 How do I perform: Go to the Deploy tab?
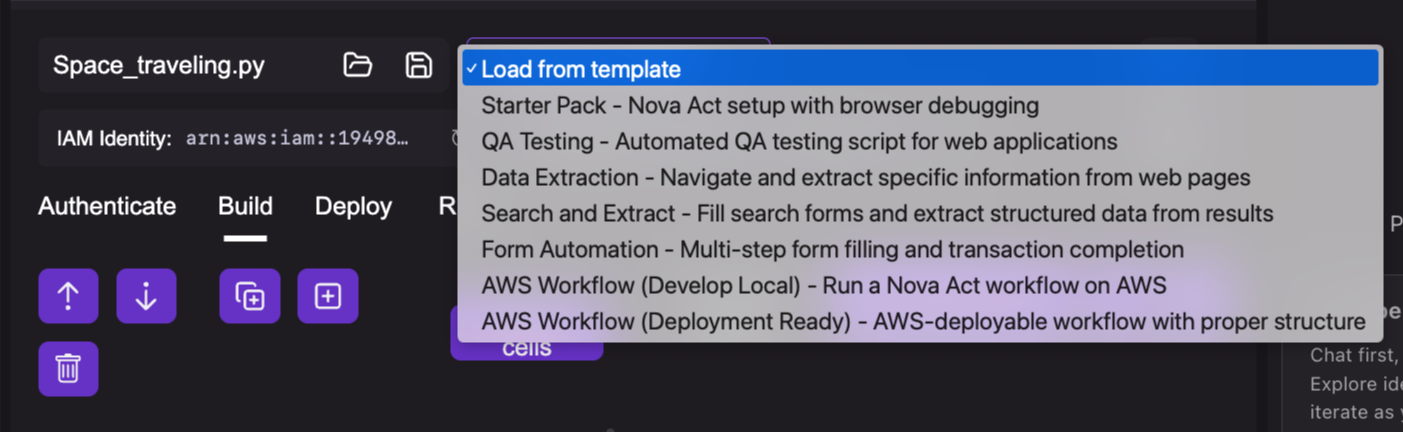pos(353,206)
